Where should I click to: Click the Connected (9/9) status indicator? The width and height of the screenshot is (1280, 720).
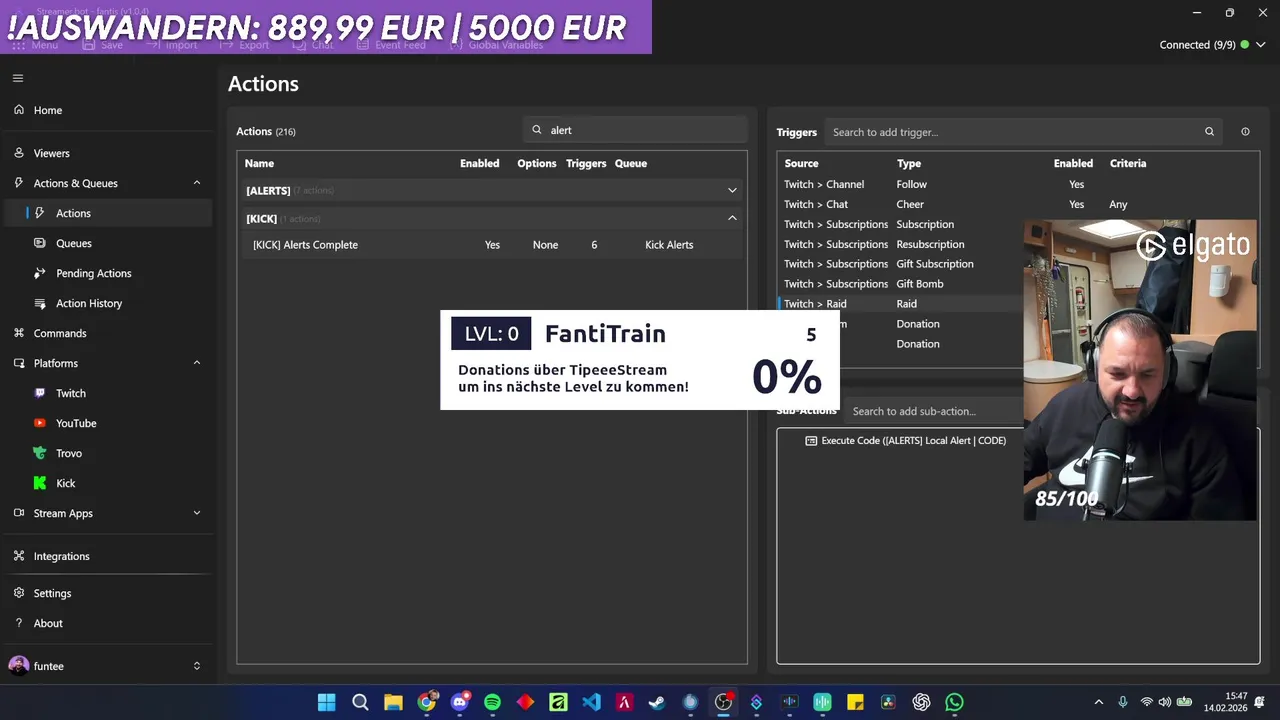pyautogui.click(x=1204, y=45)
